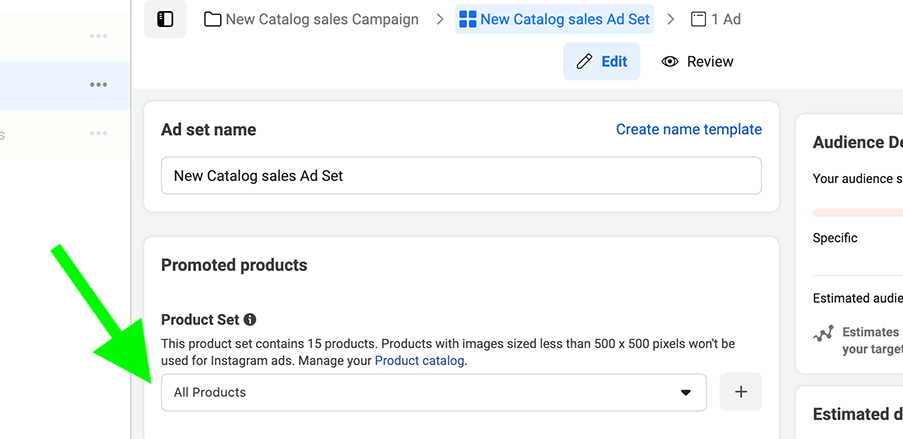Image resolution: width=903 pixels, height=439 pixels.
Task: Toggle the sidebar panel icon
Action: click(165, 19)
